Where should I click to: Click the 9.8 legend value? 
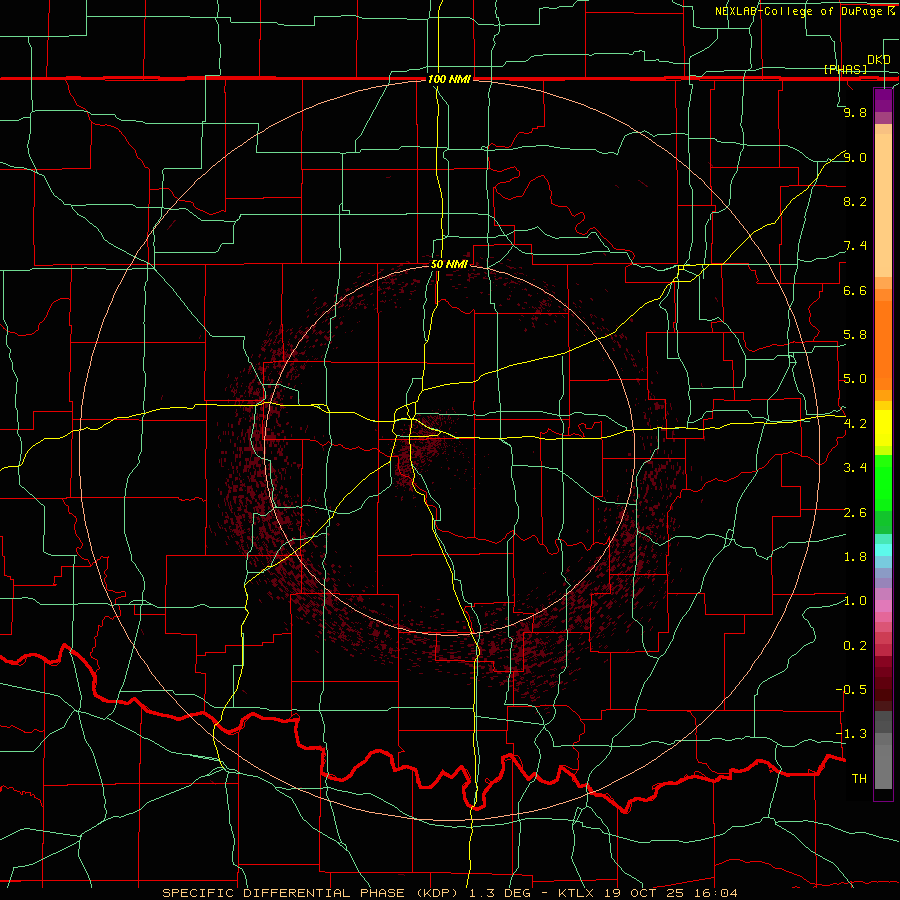click(x=855, y=112)
